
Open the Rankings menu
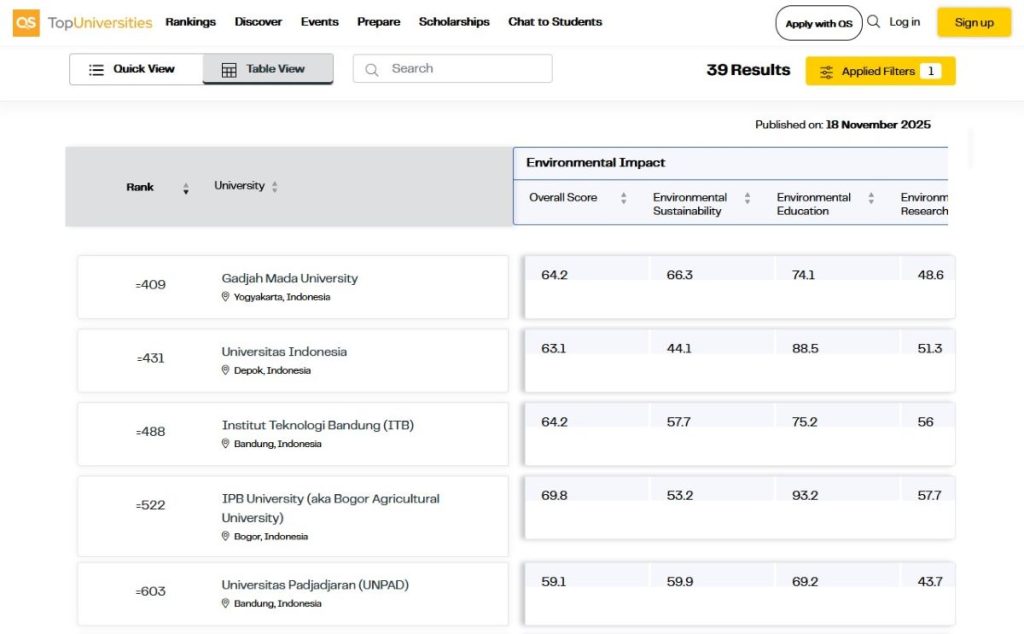[191, 22]
